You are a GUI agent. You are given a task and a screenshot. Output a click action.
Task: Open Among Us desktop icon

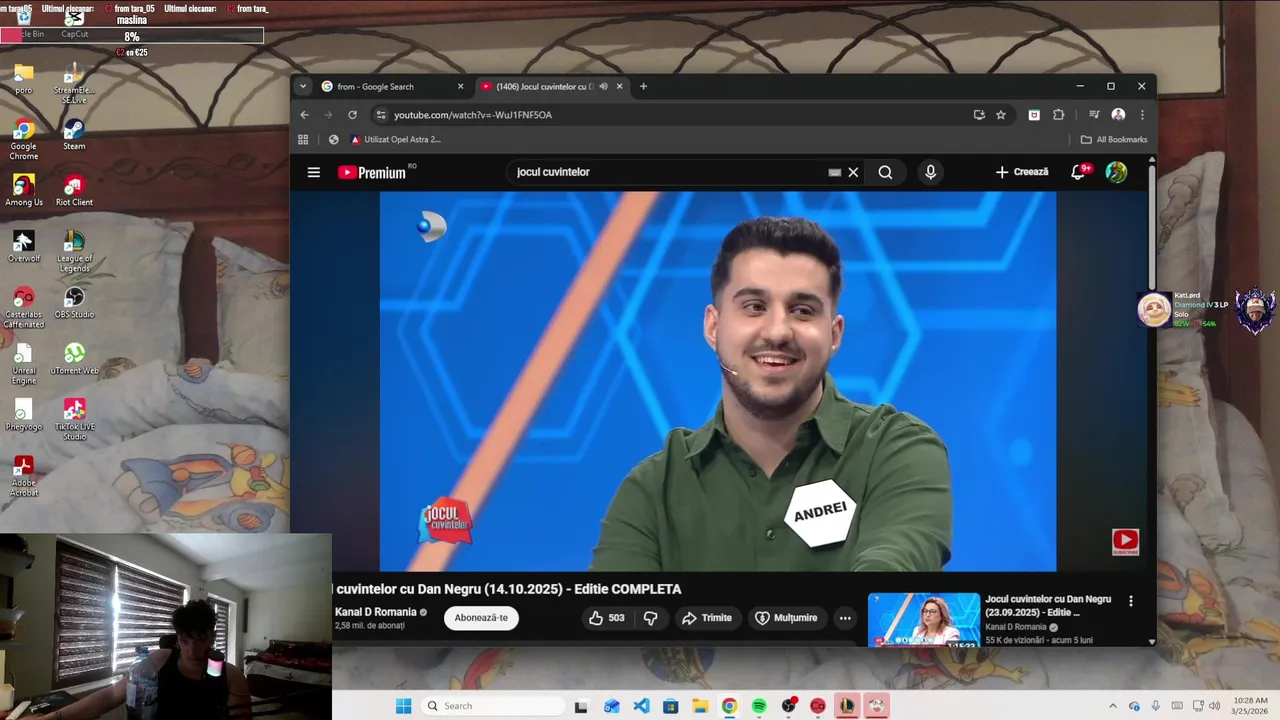[x=24, y=191]
